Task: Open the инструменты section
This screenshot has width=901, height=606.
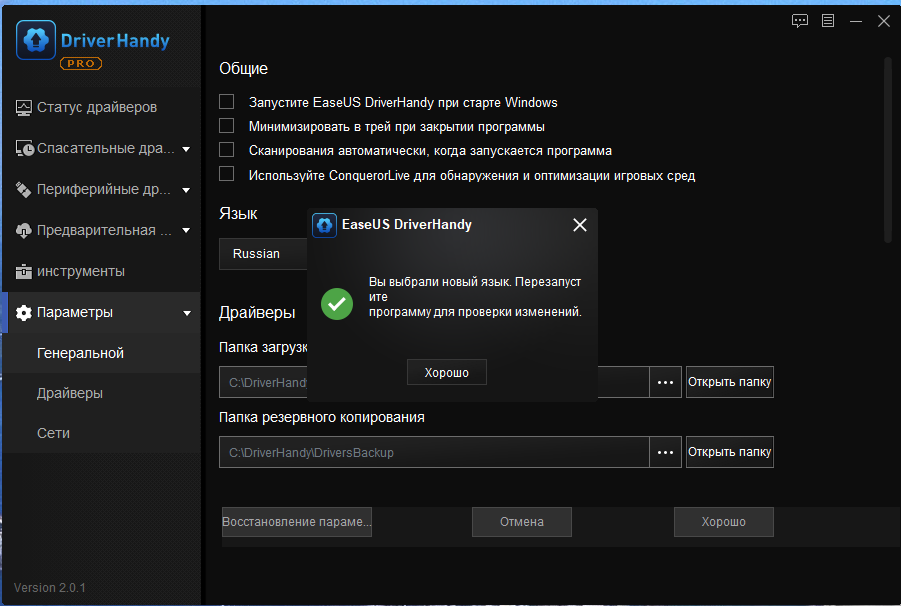Action: (101, 271)
